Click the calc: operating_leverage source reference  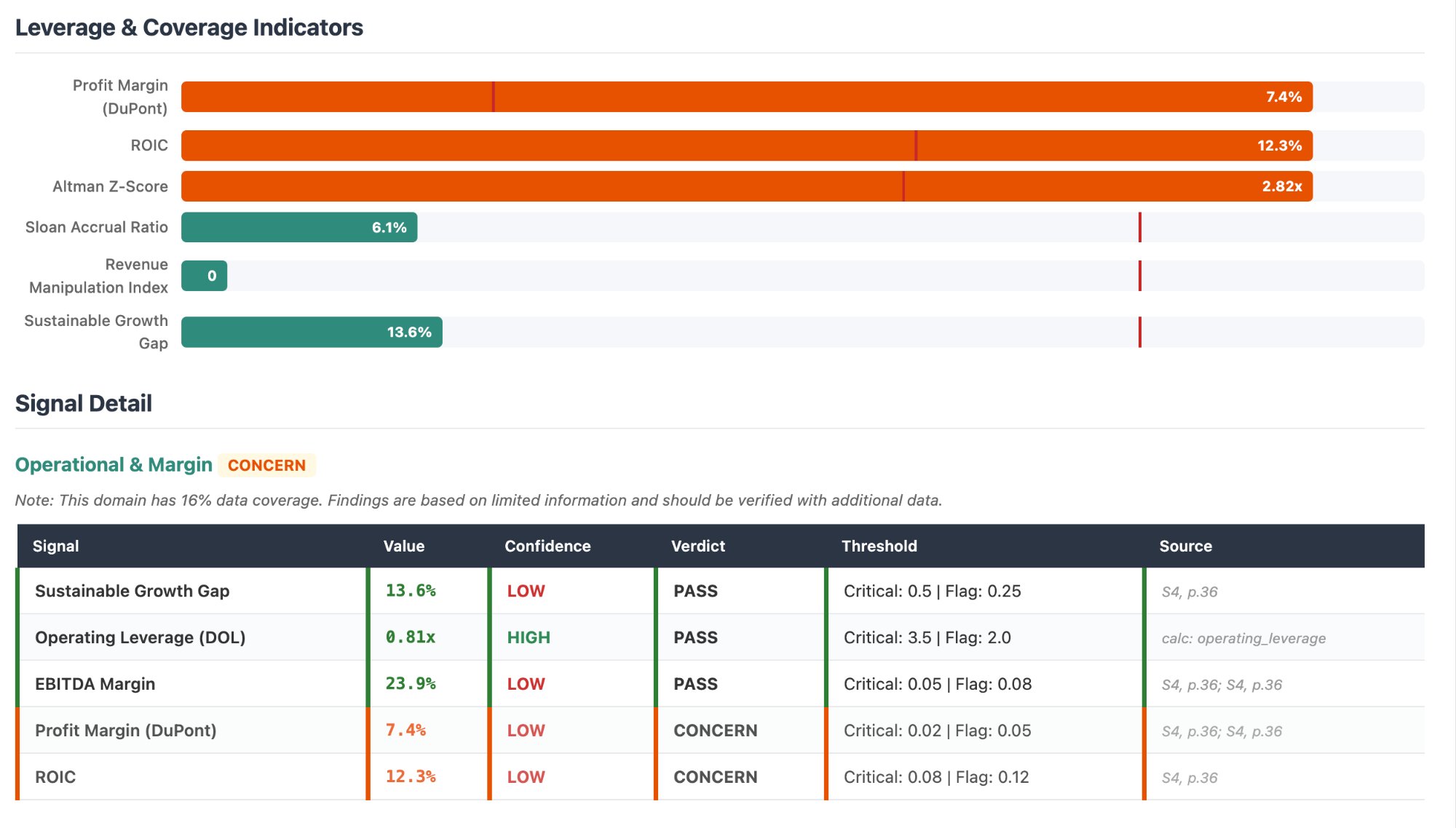pos(1245,638)
